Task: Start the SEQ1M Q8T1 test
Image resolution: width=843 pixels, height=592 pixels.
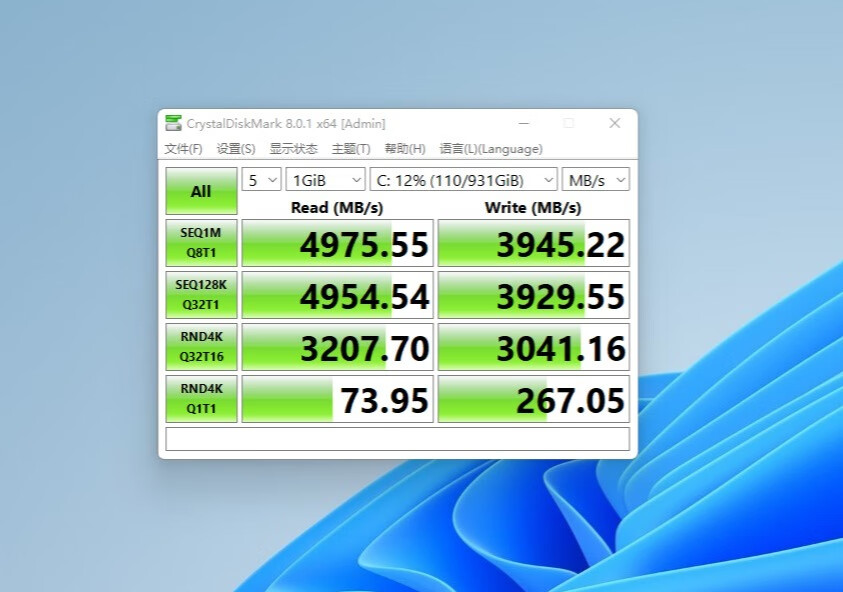Action: click(x=201, y=242)
